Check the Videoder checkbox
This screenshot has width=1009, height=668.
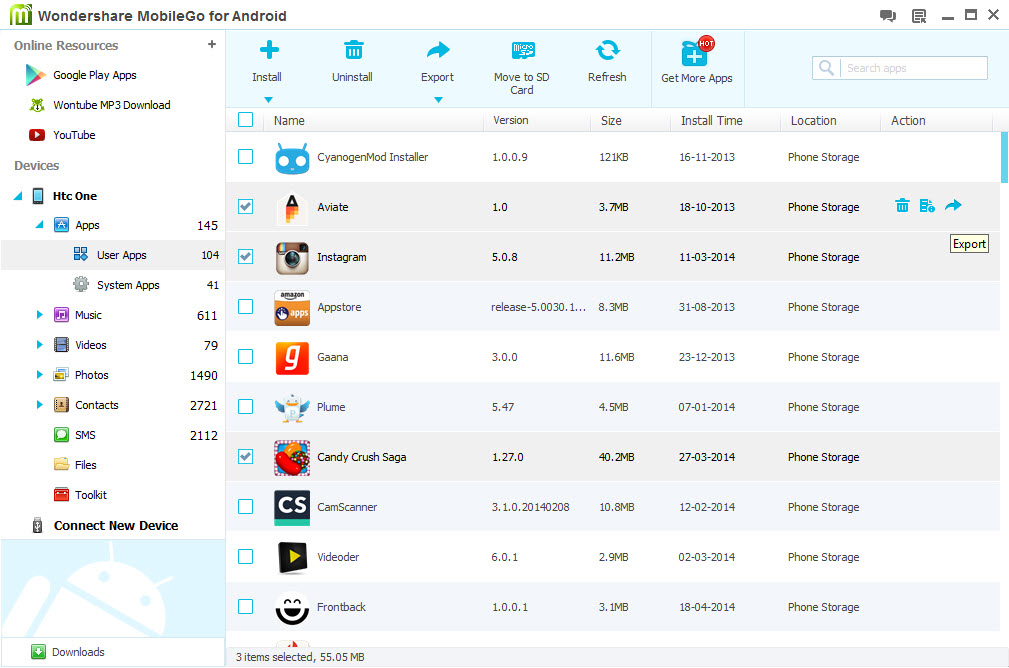click(245, 557)
